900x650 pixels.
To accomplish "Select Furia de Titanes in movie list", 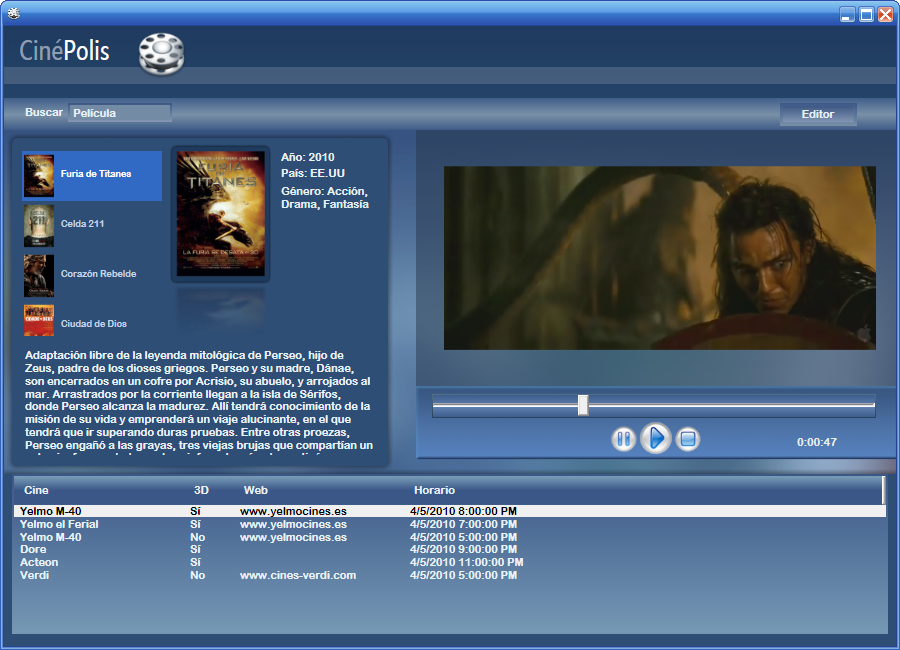I will pyautogui.click(x=92, y=176).
